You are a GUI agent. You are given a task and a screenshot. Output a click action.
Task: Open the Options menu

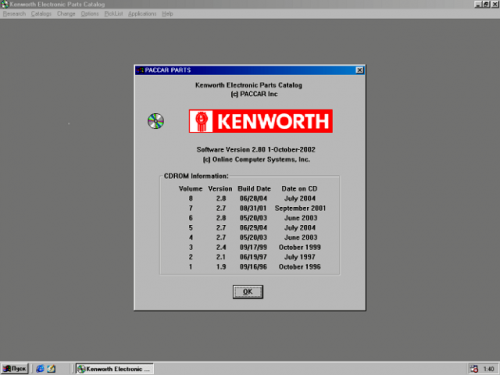pos(90,14)
